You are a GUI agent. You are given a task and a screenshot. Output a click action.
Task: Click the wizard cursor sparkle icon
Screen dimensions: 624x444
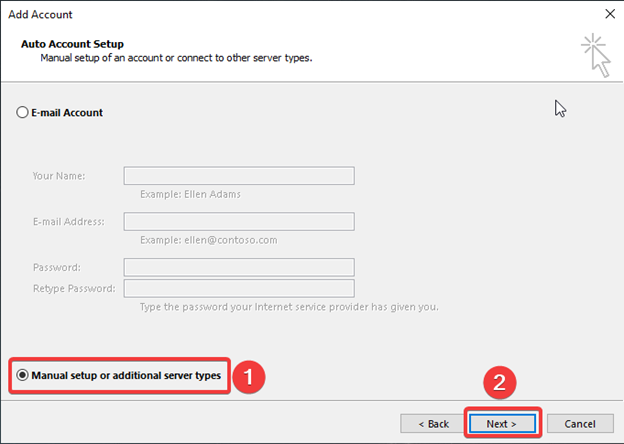pyautogui.click(x=596, y=55)
